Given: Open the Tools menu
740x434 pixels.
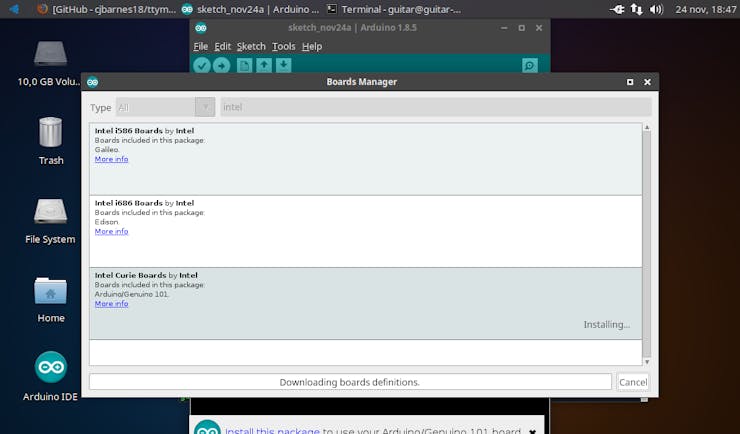Looking at the screenshot, I should click(283, 46).
